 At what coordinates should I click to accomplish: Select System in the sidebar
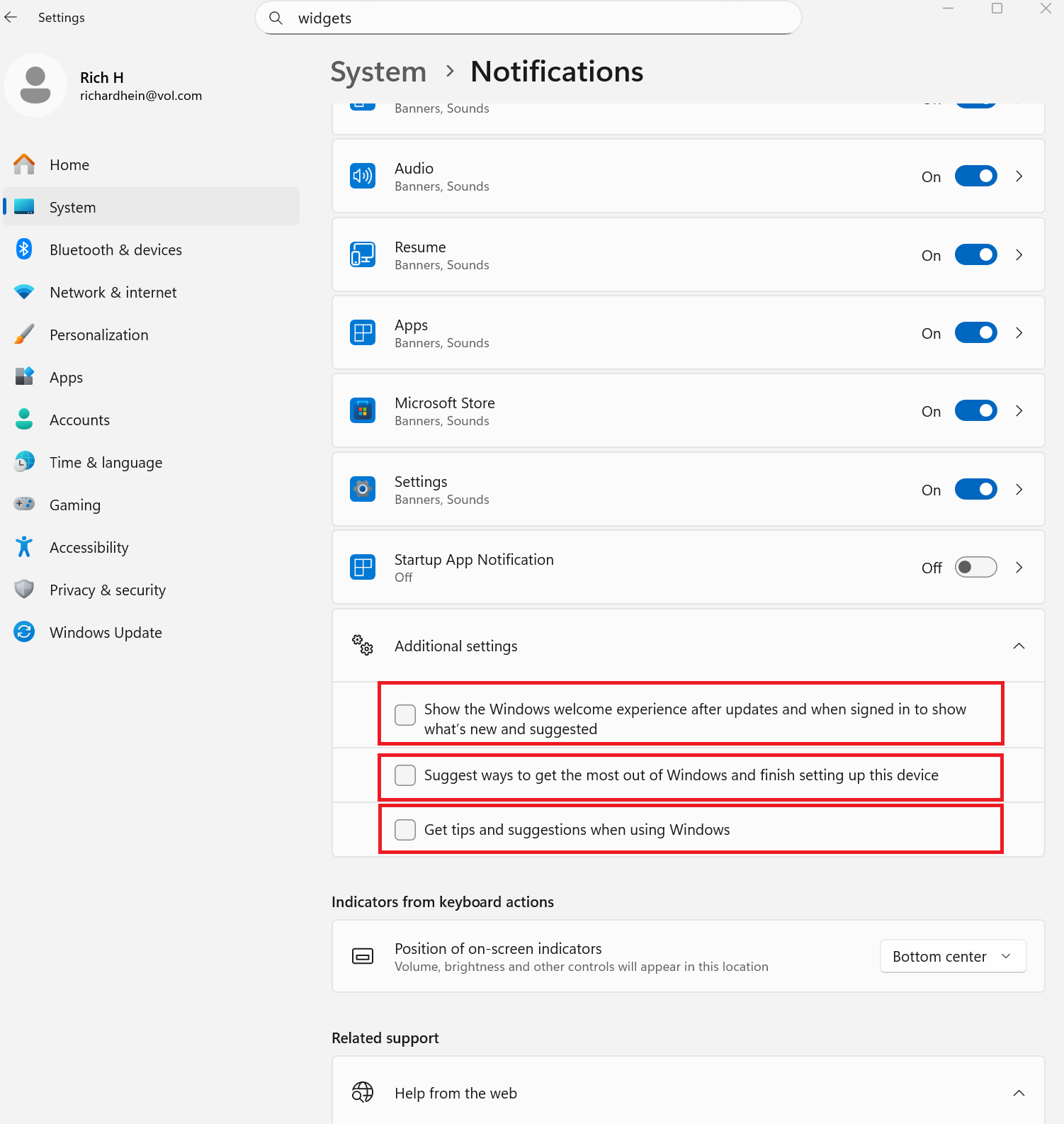point(152,207)
